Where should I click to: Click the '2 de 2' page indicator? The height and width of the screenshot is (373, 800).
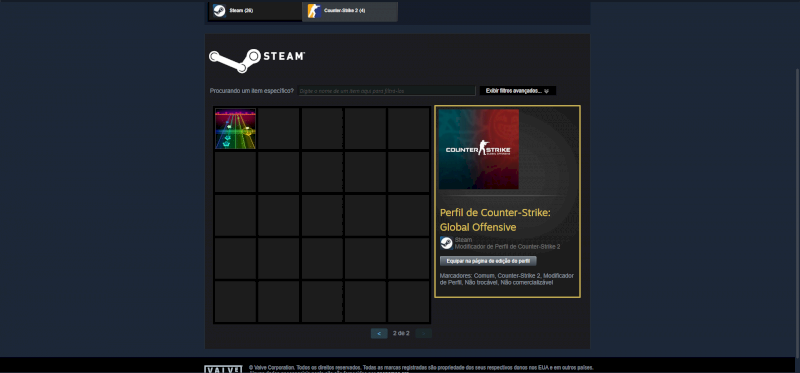[x=401, y=334]
